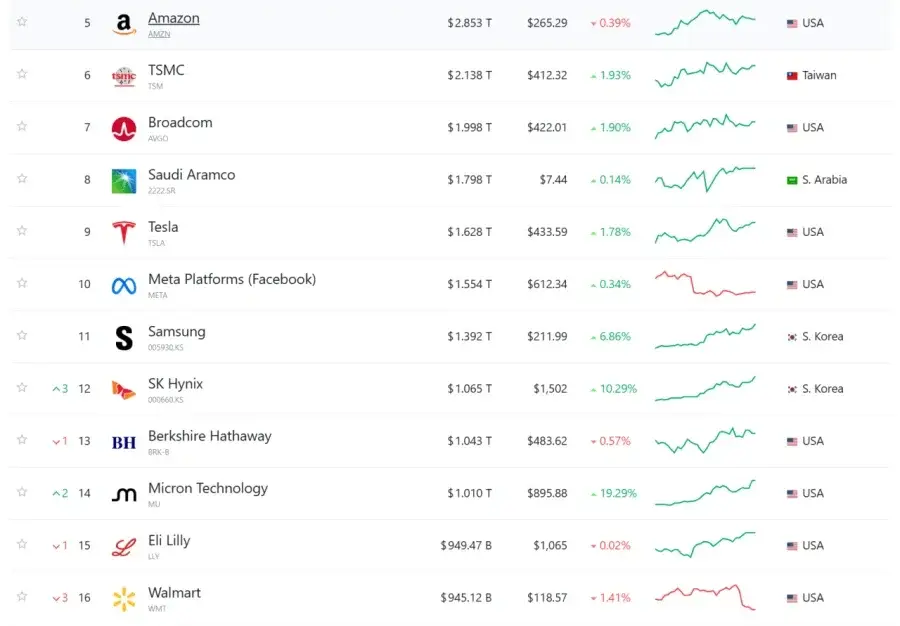Open the Amazon company link
900x626 pixels.
173,18
